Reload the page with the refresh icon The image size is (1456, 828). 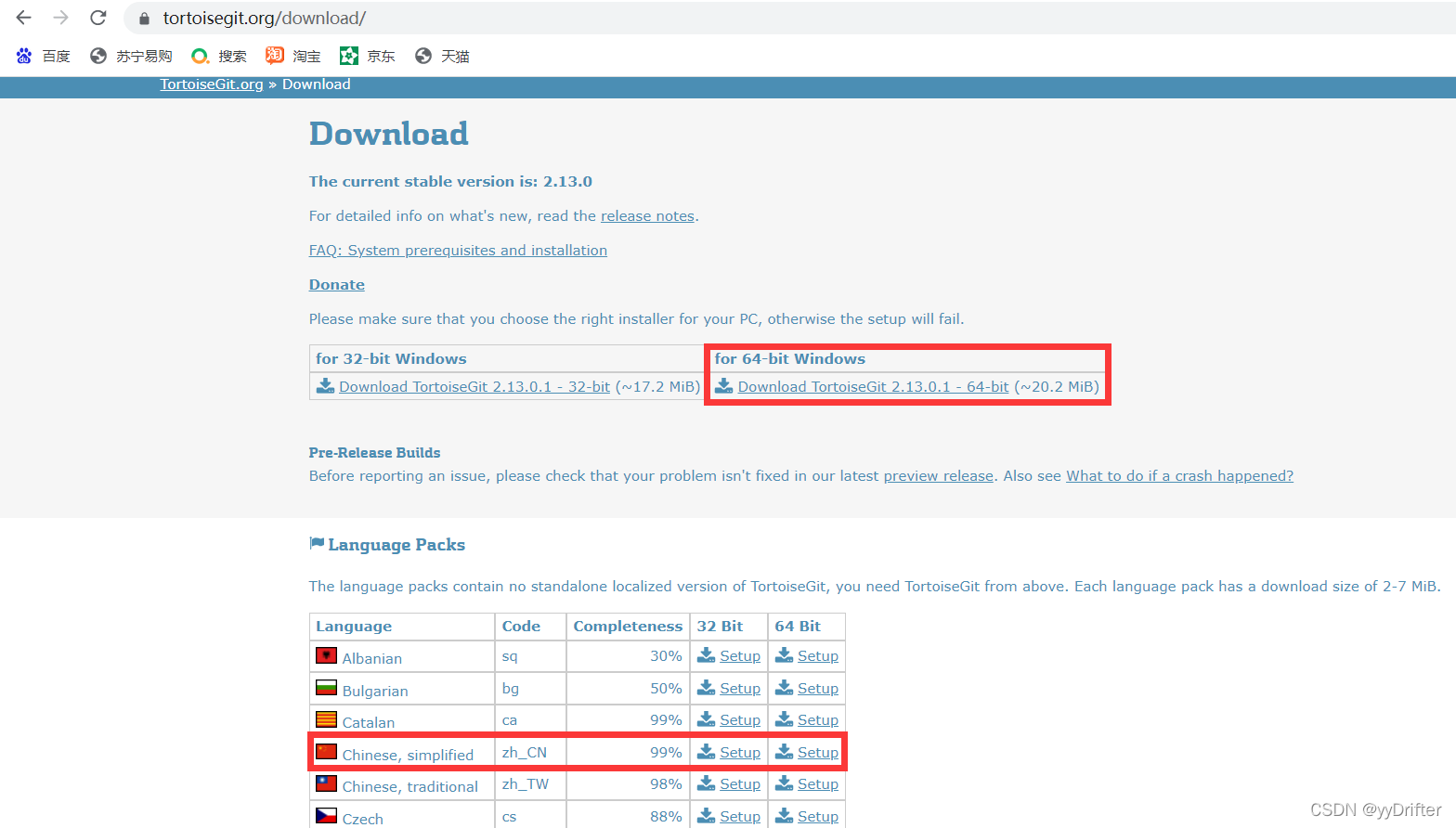[98, 18]
